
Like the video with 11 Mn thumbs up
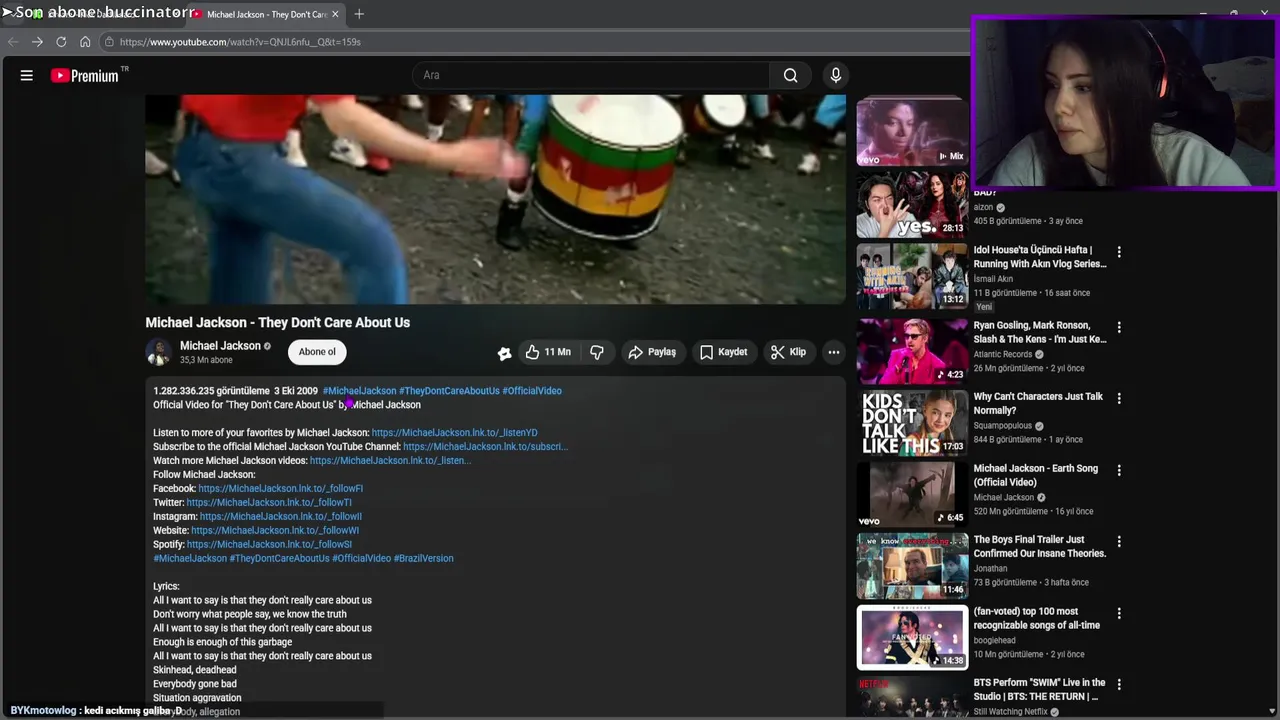click(547, 352)
